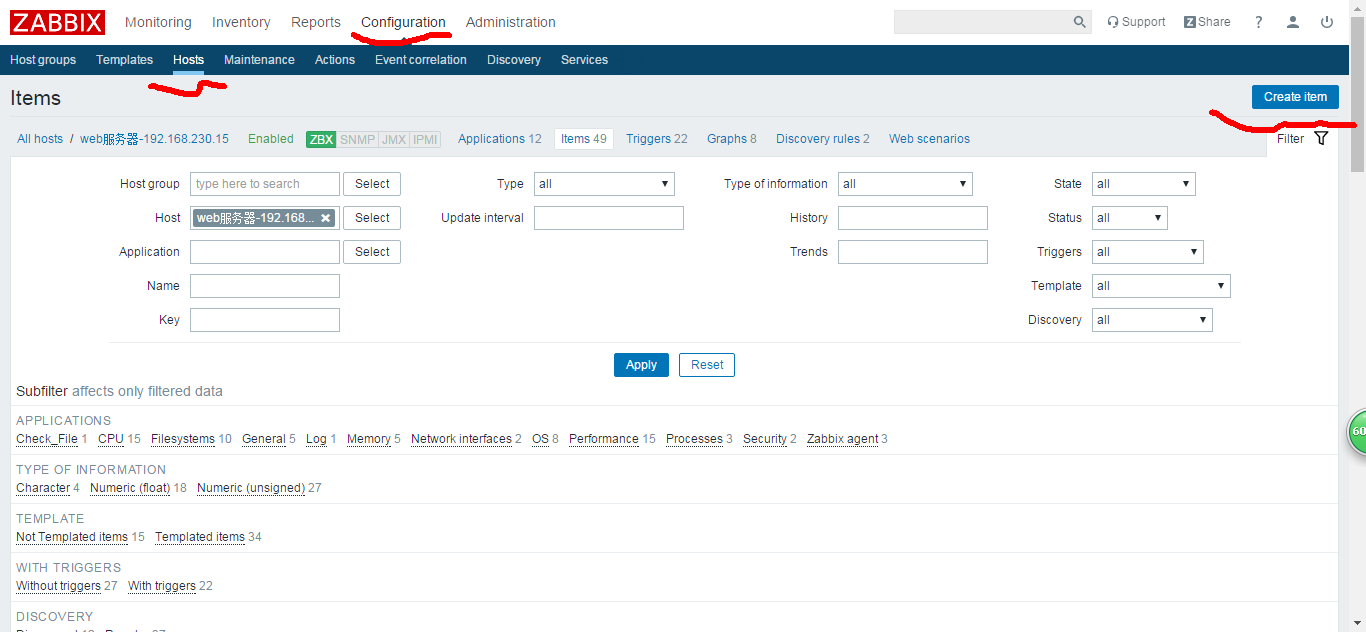The height and width of the screenshot is (632, 1366).
Task: Open Discovery submenu
Action: (x=514, y=60)
